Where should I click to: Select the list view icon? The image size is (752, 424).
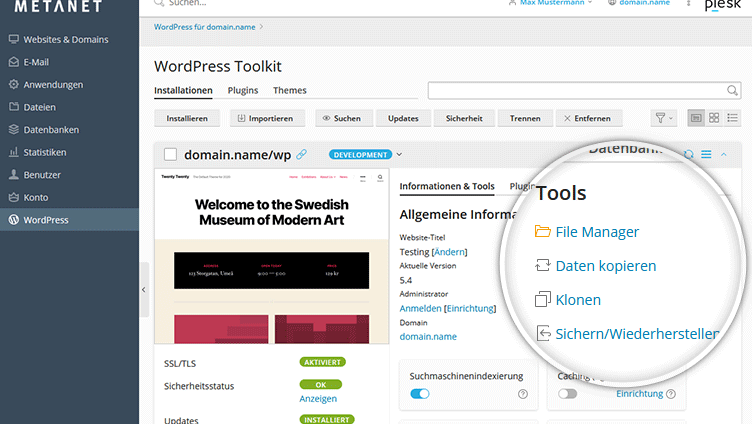click(x=732, y=118)
